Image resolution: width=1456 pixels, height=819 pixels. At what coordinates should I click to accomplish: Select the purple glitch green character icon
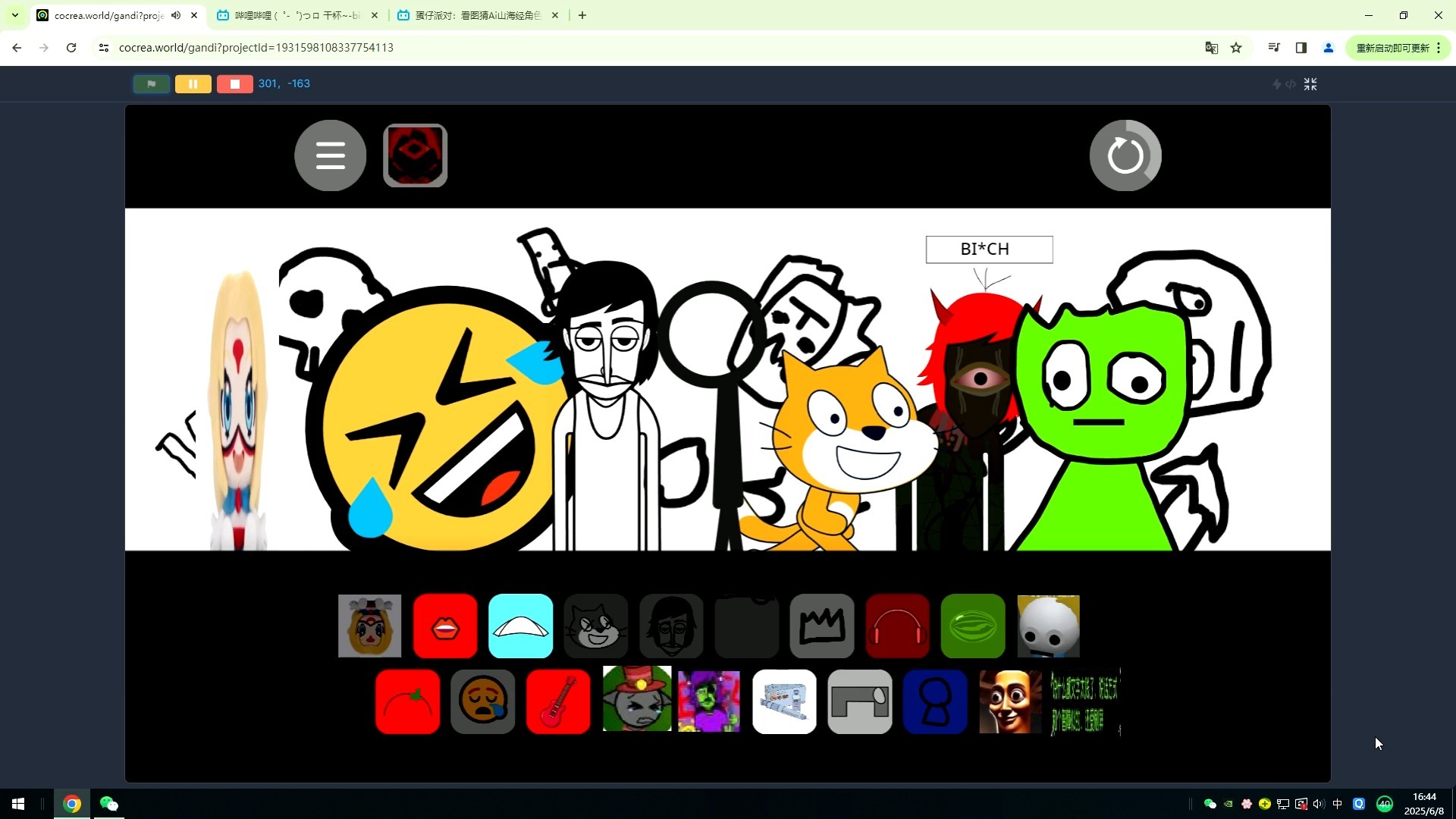click(x=709, y=701)
